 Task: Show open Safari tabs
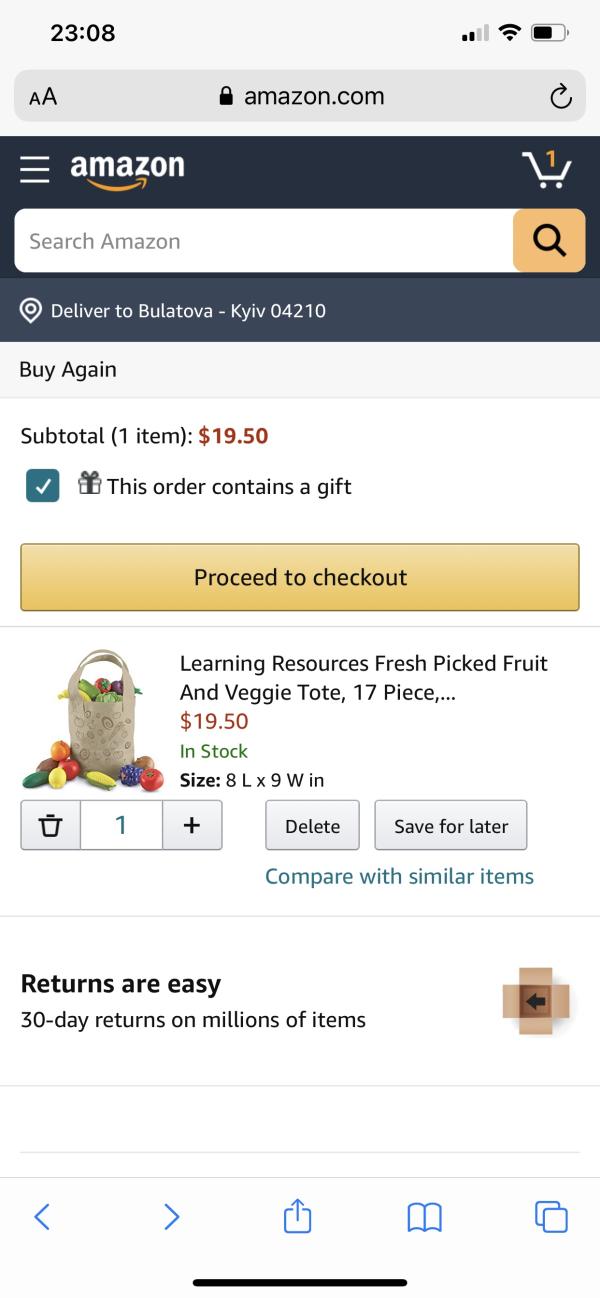551,1216
